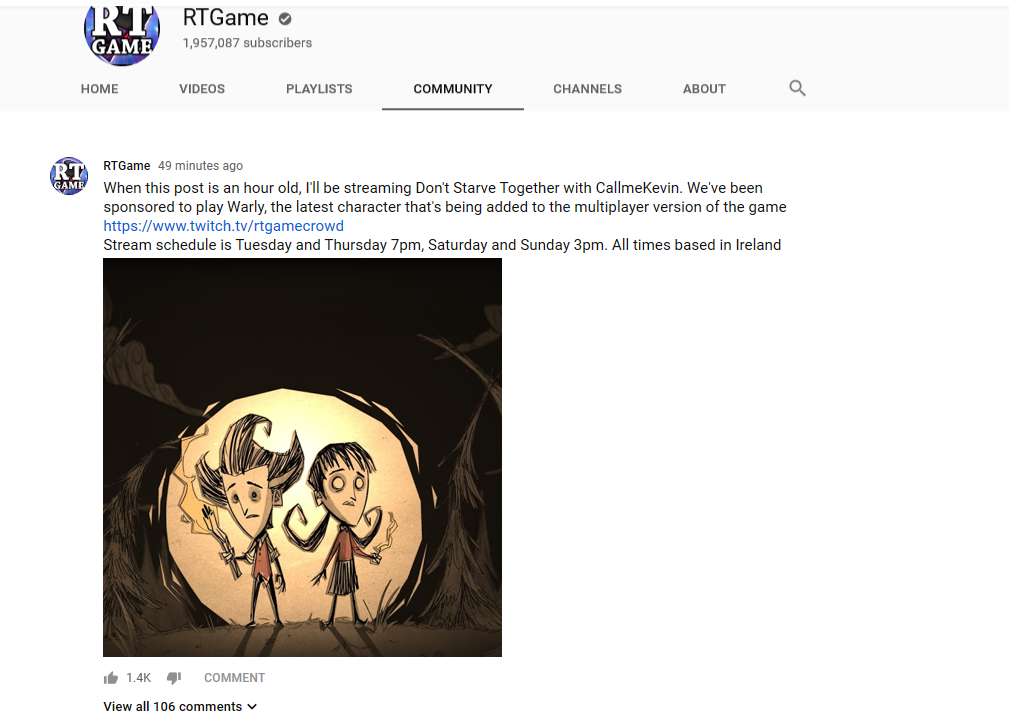This screenshot has height=728, width=1009.
Task: Switch to the Home tab
Action: [100, 89]
